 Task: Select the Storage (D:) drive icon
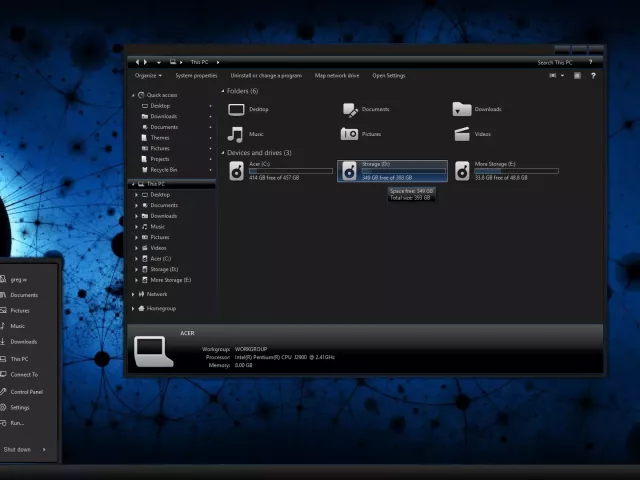coord(349,171)
